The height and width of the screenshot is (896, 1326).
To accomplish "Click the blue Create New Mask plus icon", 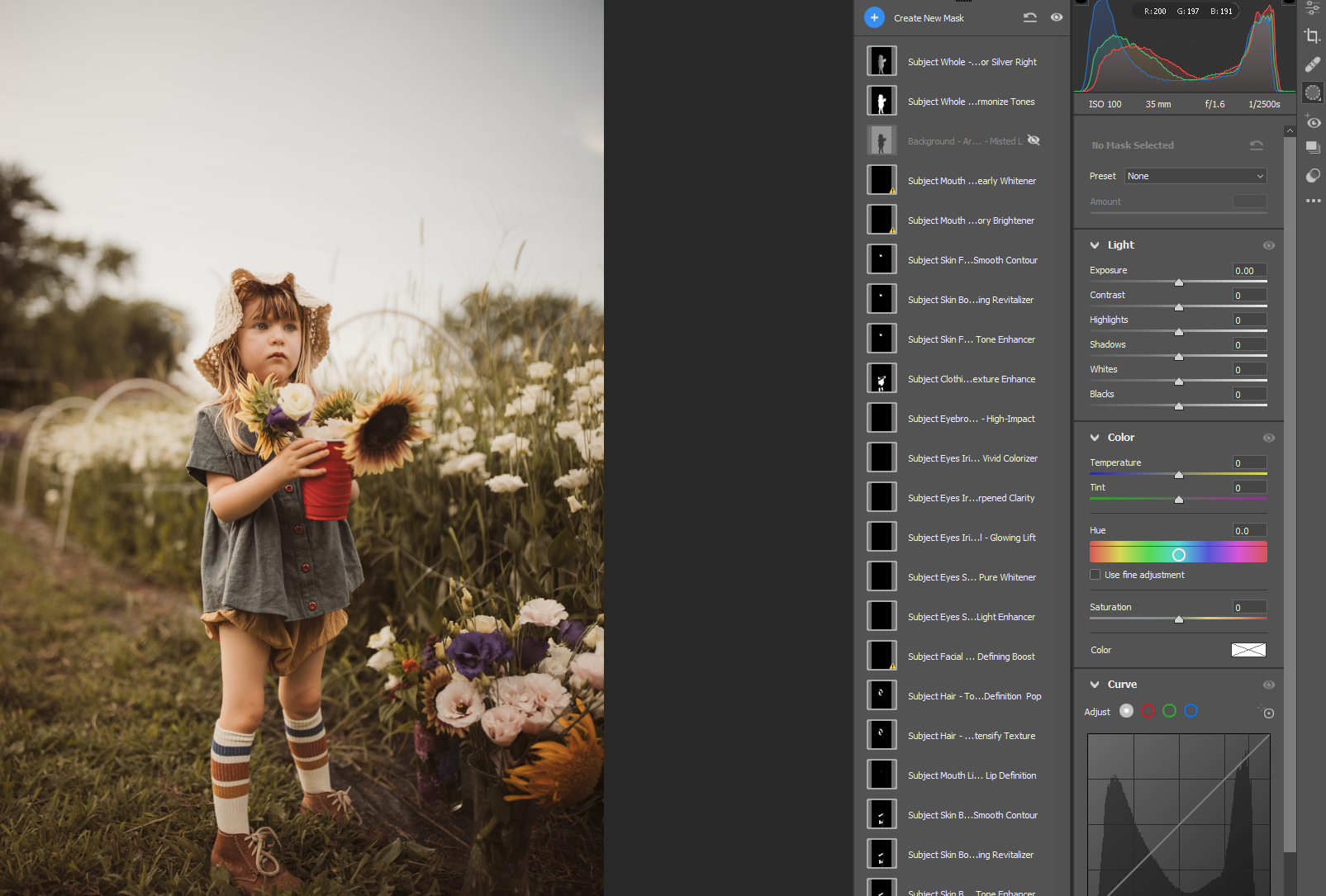I will (874, 17).
